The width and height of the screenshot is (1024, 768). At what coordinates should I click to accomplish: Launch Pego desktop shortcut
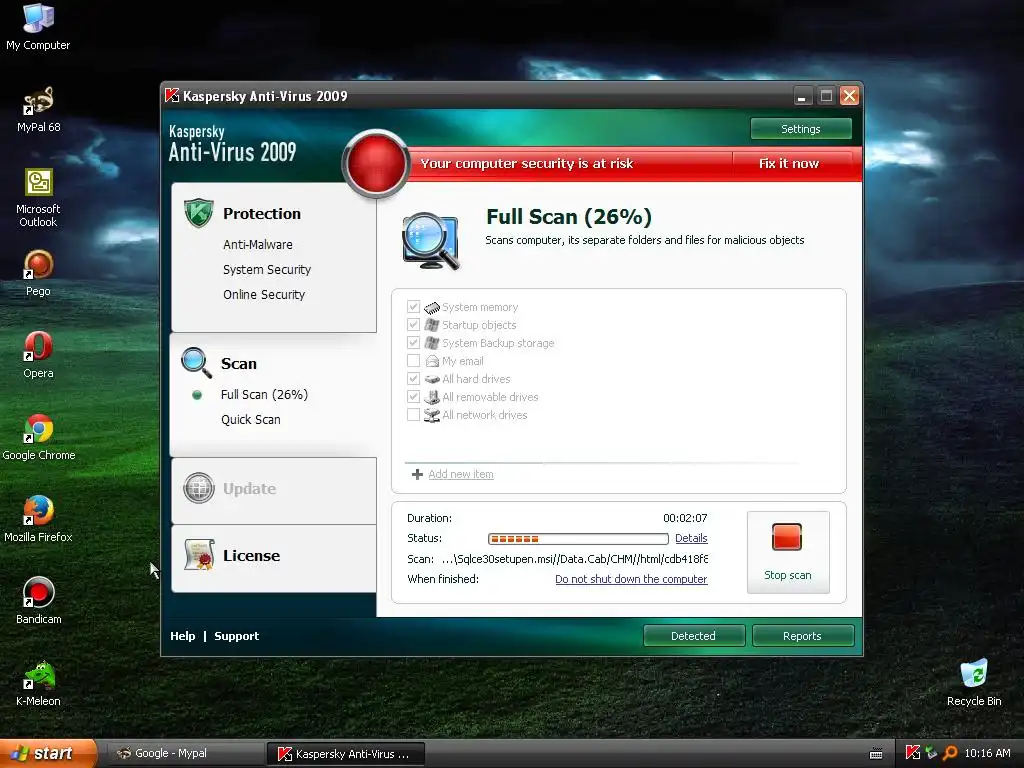(38, 273)
